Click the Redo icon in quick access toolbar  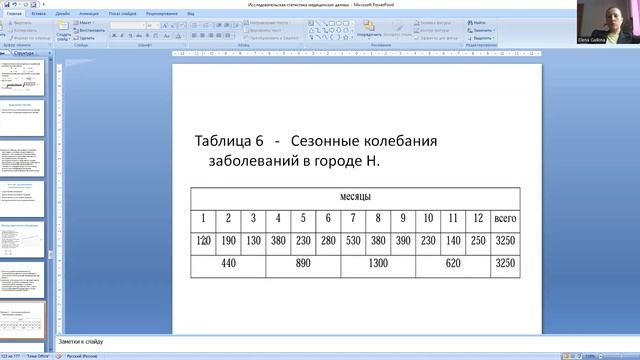coord(25,4)
